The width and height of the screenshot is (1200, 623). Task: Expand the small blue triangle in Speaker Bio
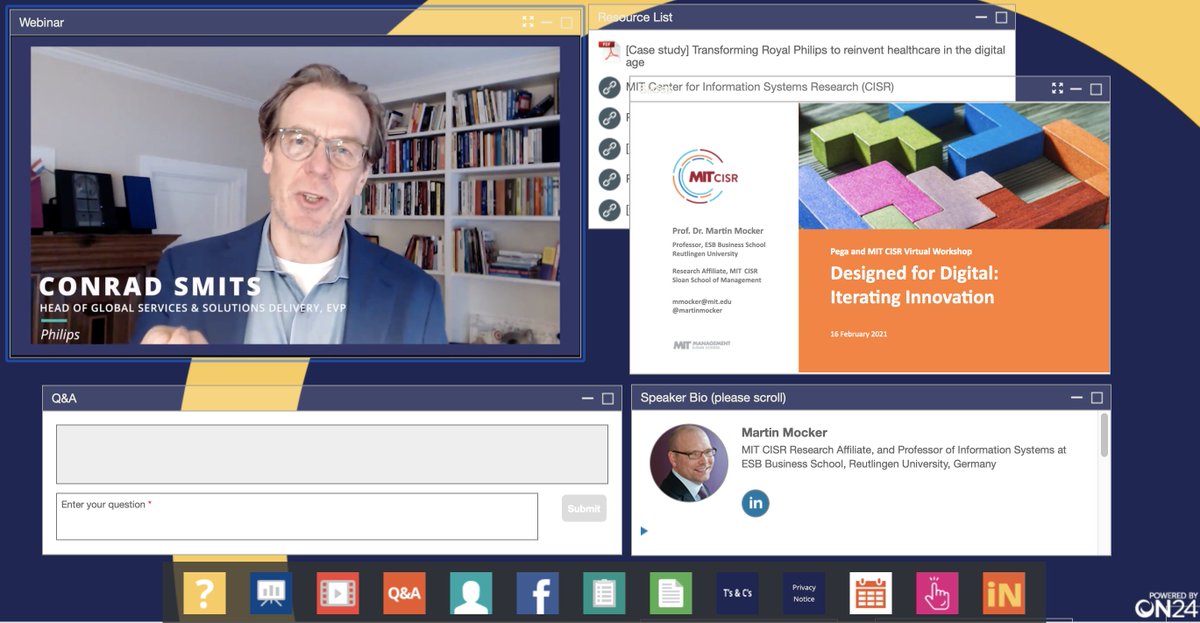(x=644, y=531)
